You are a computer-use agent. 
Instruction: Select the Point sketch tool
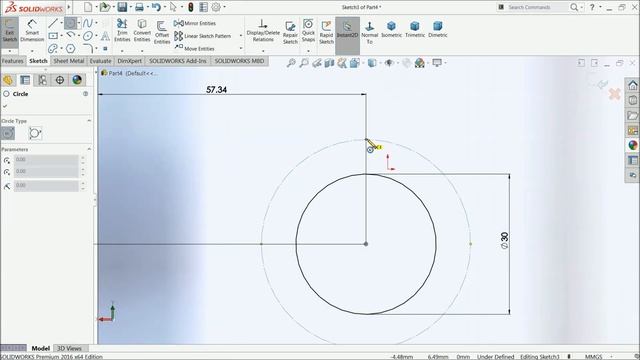click(x=105, y=49)
